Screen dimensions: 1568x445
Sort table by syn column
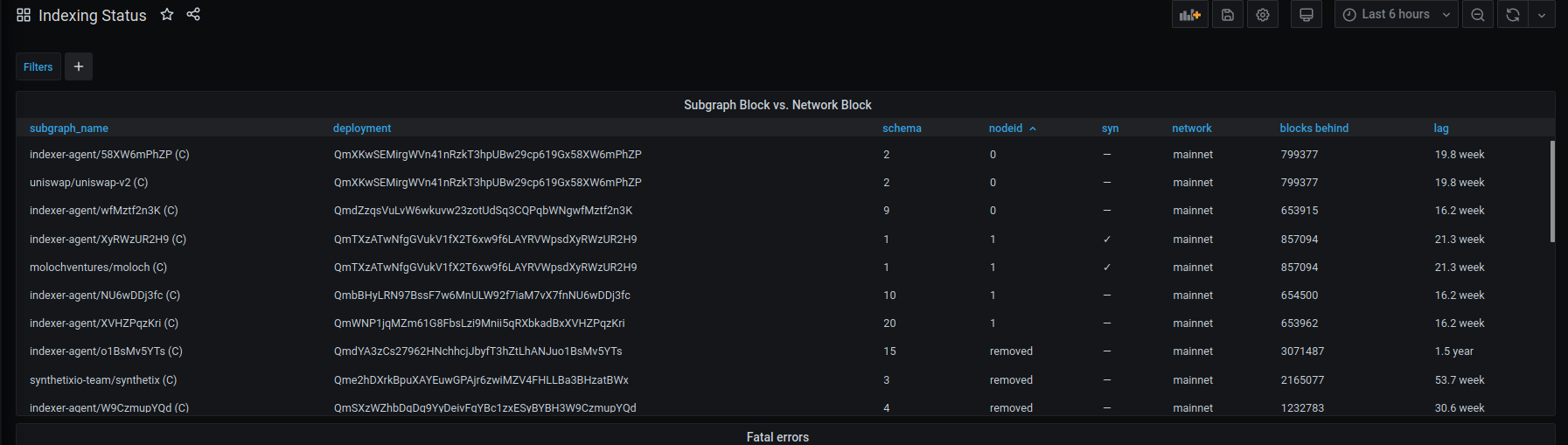1110,129
